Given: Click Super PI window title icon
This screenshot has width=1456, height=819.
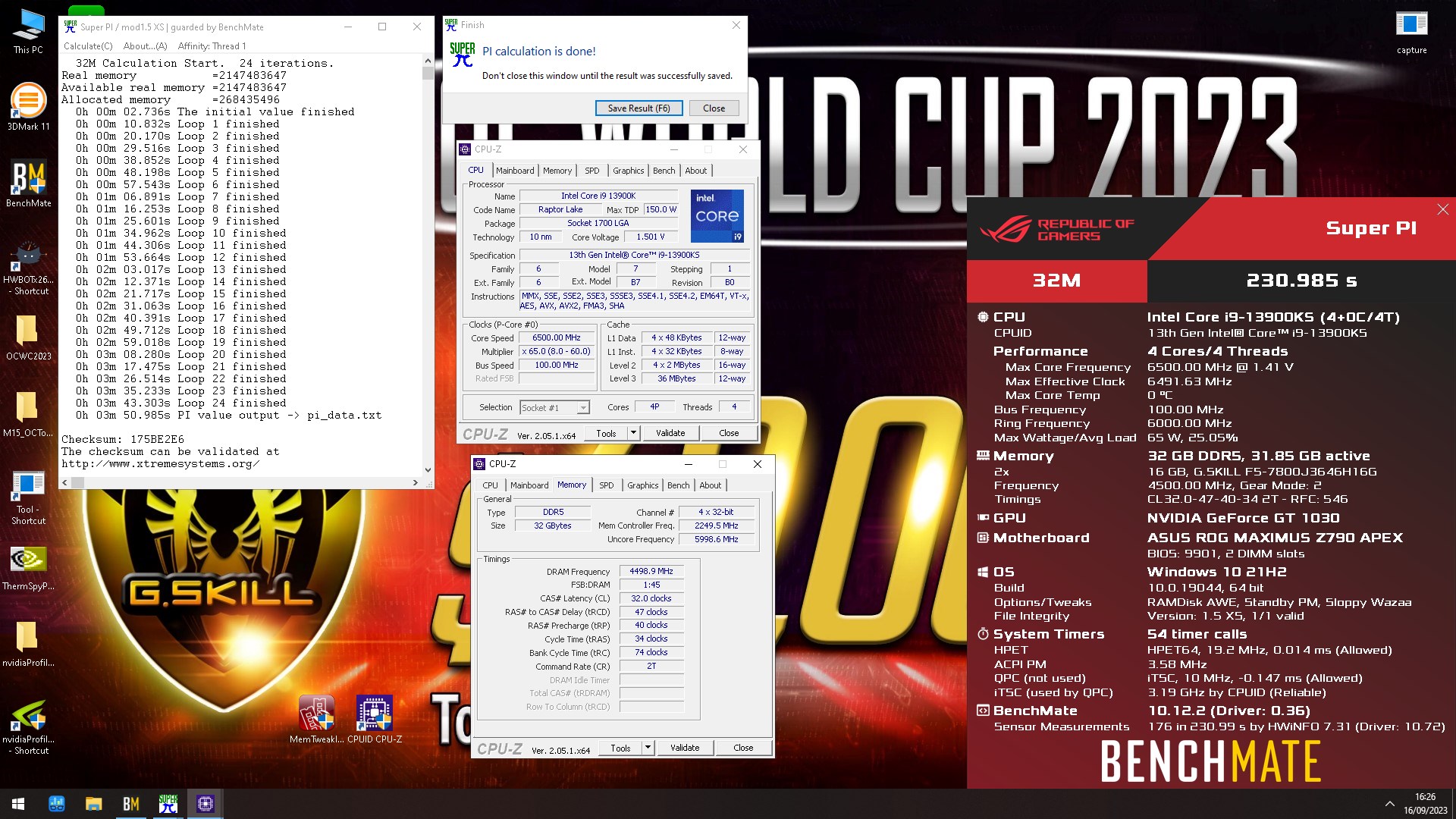Looking at the screenshot, I should pos(71,27).
